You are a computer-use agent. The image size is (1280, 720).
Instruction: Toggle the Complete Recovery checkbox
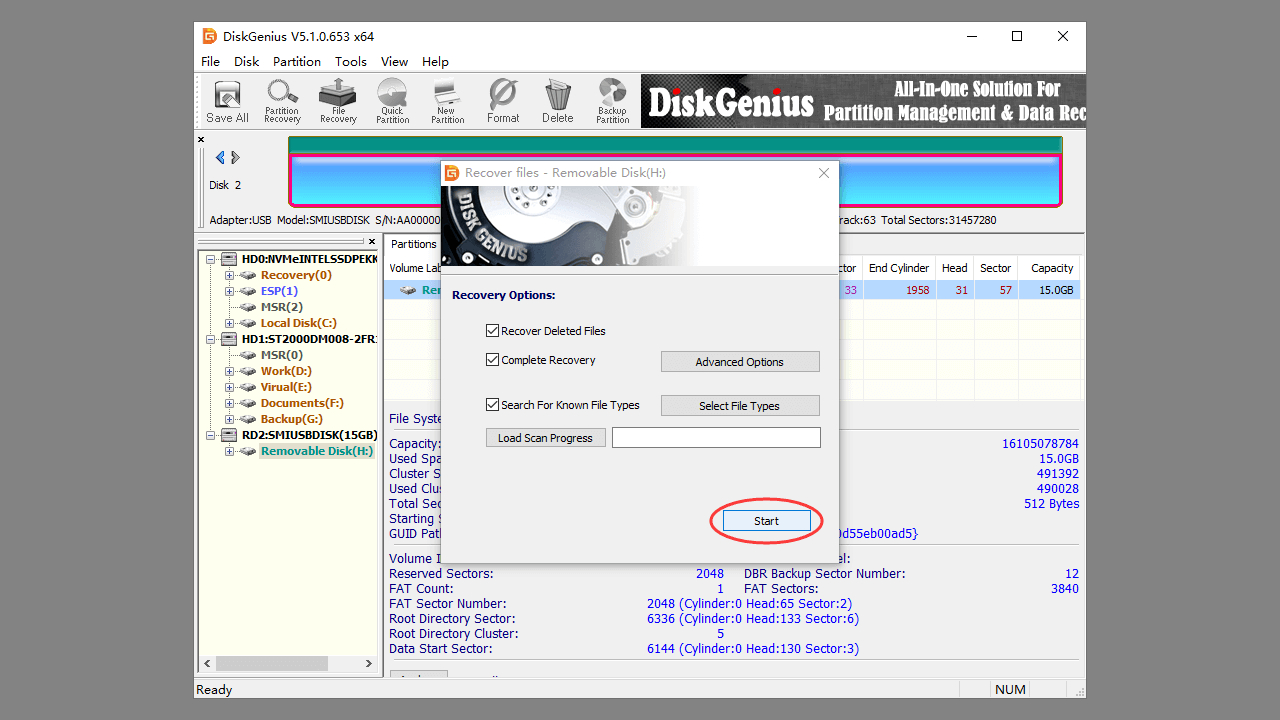click(x=492, y=360)
